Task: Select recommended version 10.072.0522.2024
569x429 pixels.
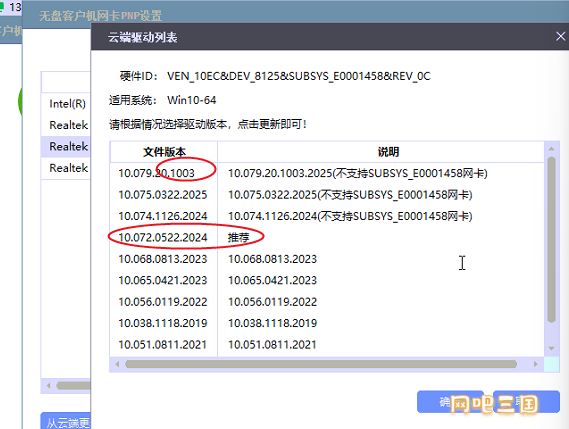Action: [327, 237]
